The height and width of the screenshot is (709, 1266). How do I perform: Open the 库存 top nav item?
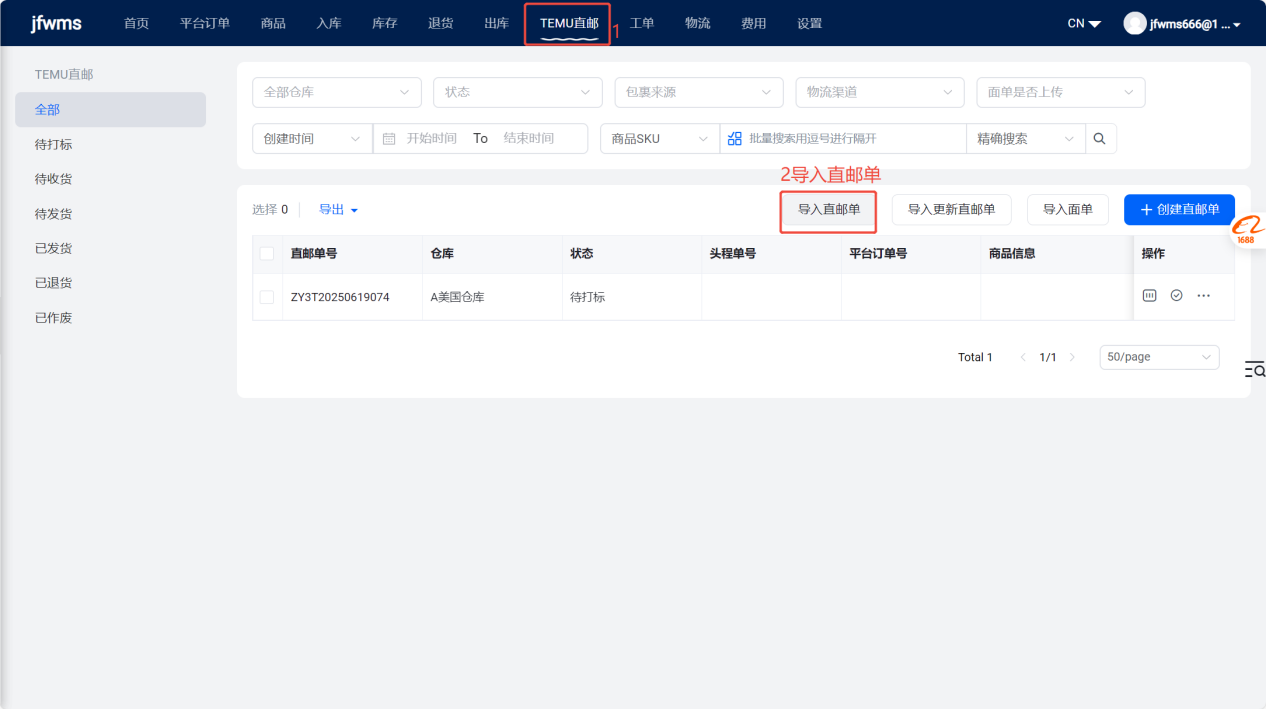tap(384, 23)
